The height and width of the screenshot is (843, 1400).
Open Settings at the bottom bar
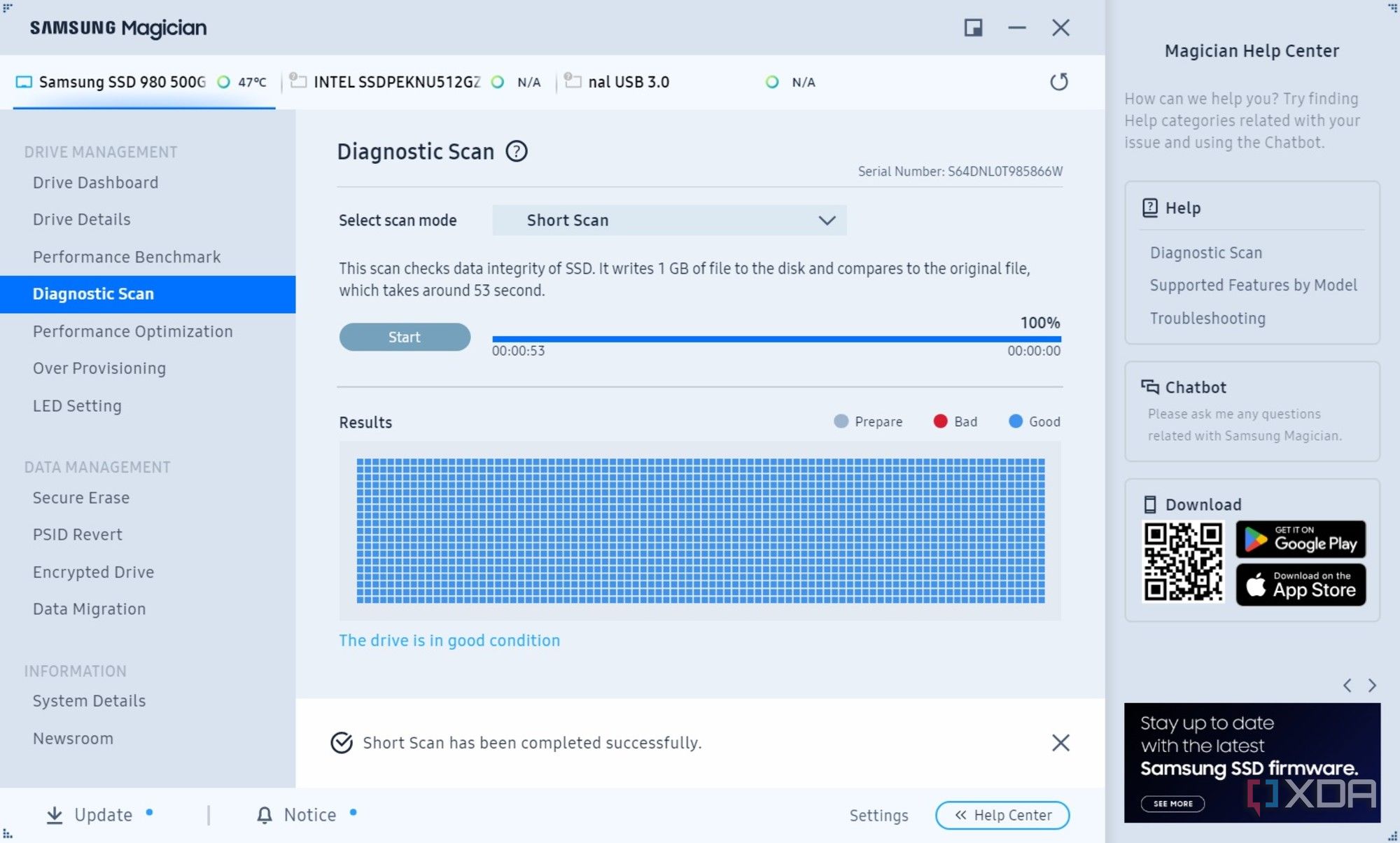[878, 816]
